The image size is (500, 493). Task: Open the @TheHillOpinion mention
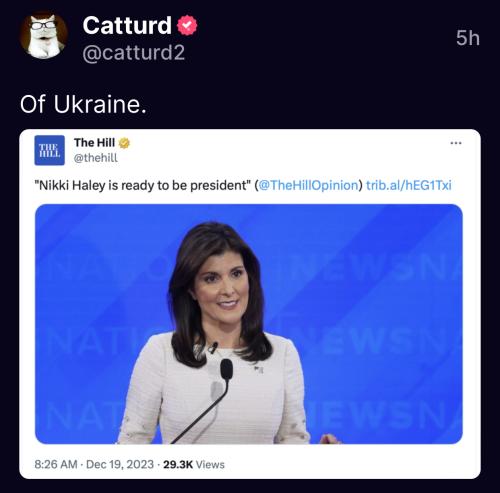308,185
